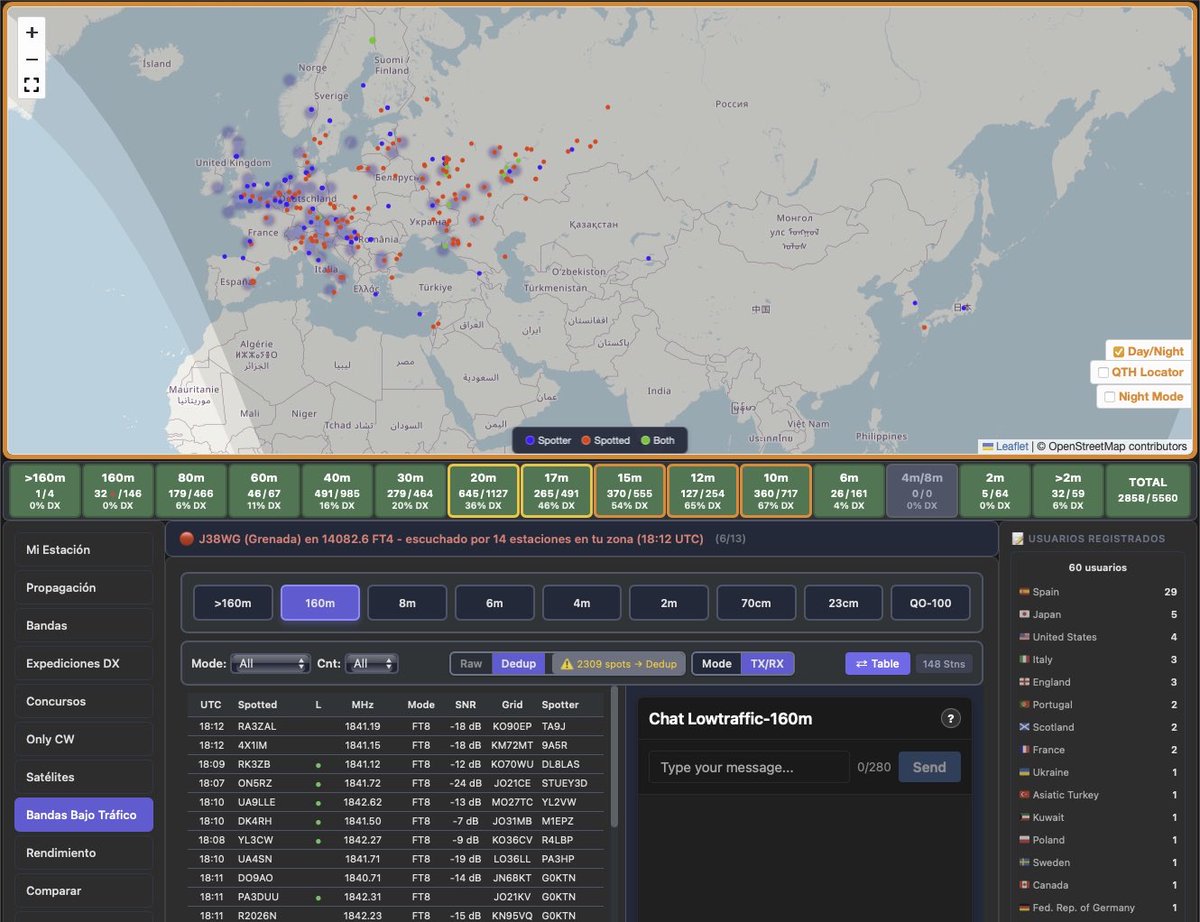Click spotted callsign RA3ZAL
This screenshot has height=922, width=1200.
(257, 726)
